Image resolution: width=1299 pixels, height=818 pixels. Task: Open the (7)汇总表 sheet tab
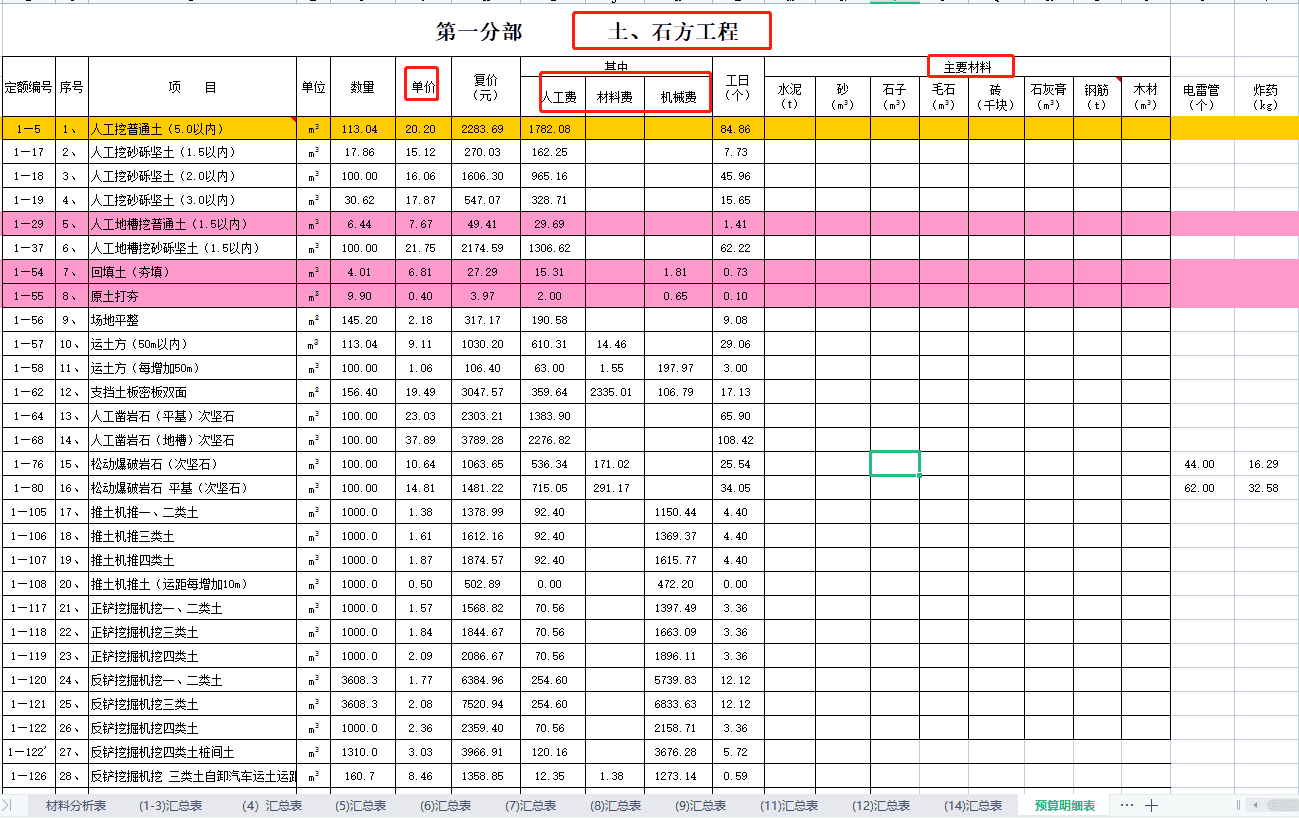(x=530, y=805)
